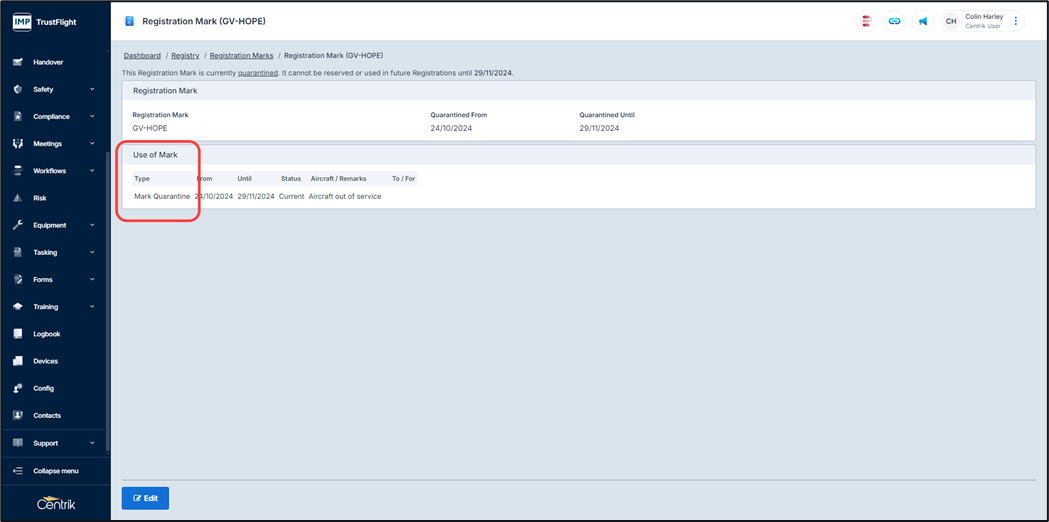The height and width of the screenshot is (522, 1049).
Task: Collapse the sidebar menu
Action: pos(55,471)
